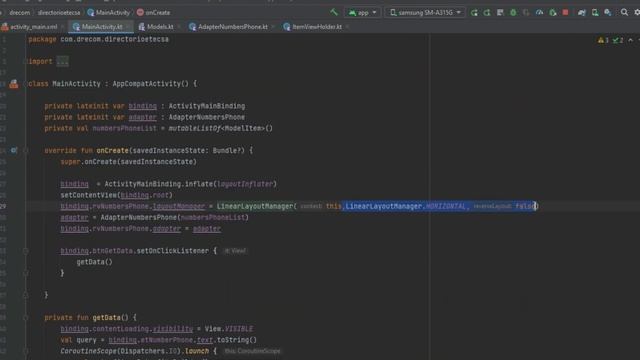The image size is (640, 360).
Task: Open the IDE settings gear icon
Action: pyautogui.click(x=636, y=13)
